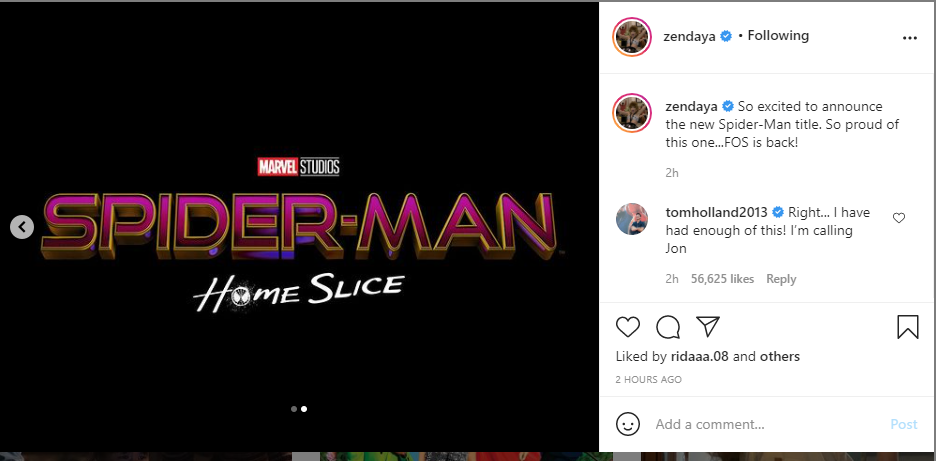936x461 pixels.
Task: Open the three-dot more options menu
Action: tap(909, 37)
